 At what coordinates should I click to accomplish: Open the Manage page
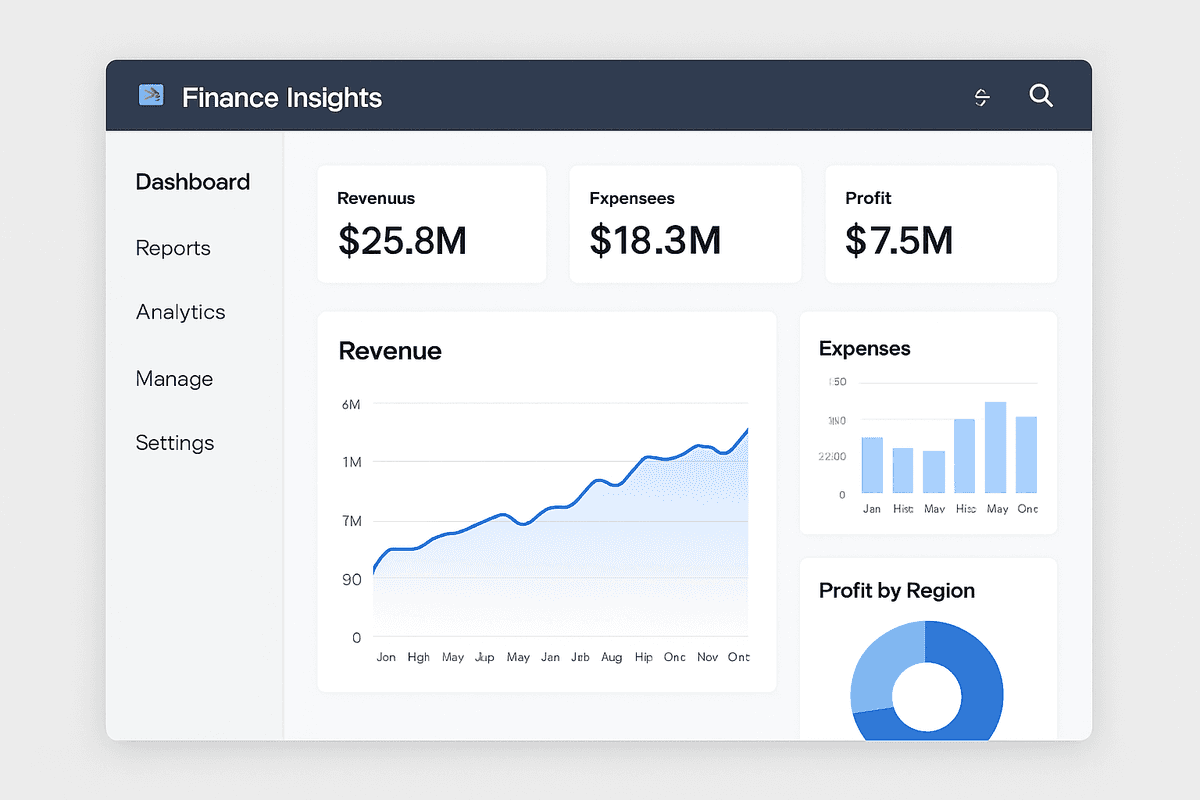174,379
